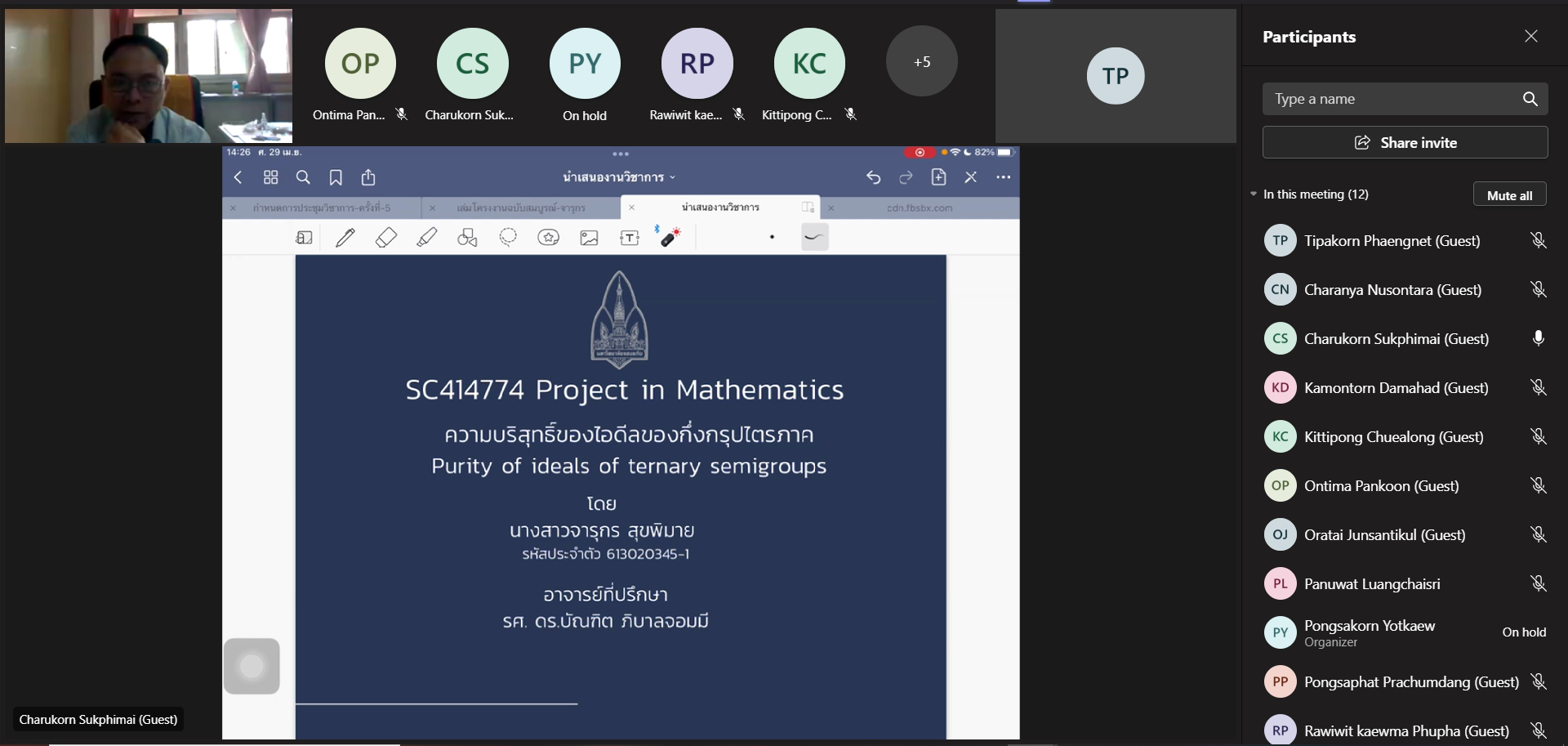Choose the highlighter tool

426,238
